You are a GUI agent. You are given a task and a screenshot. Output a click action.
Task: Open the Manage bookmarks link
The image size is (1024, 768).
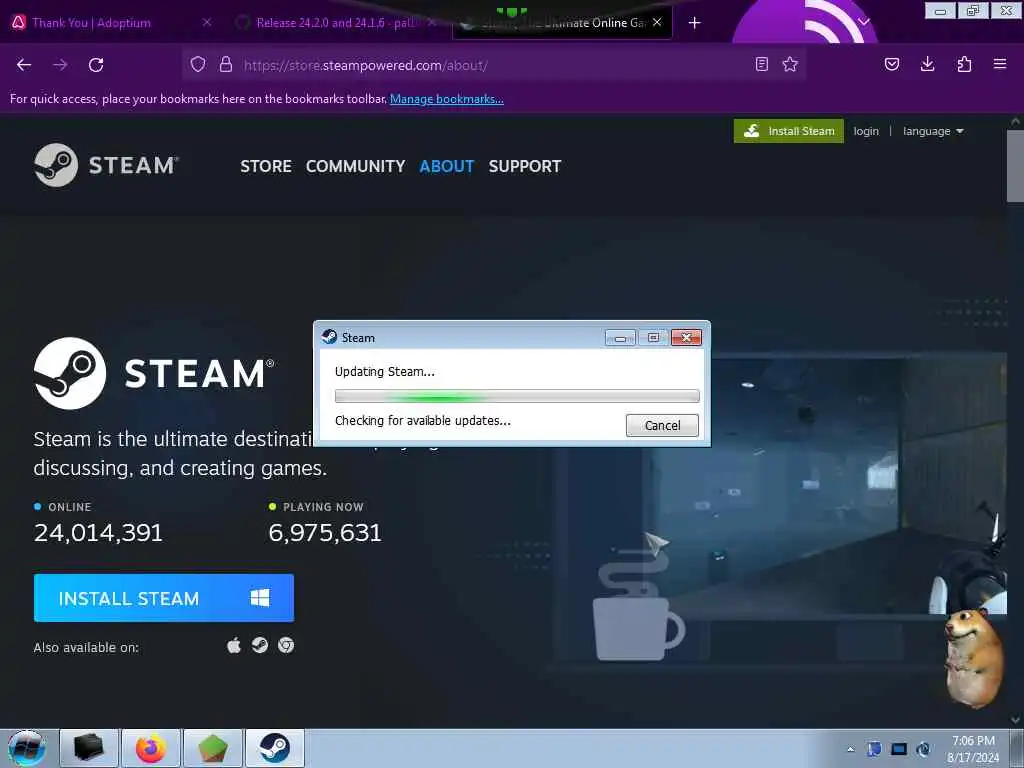pos(447,99)
